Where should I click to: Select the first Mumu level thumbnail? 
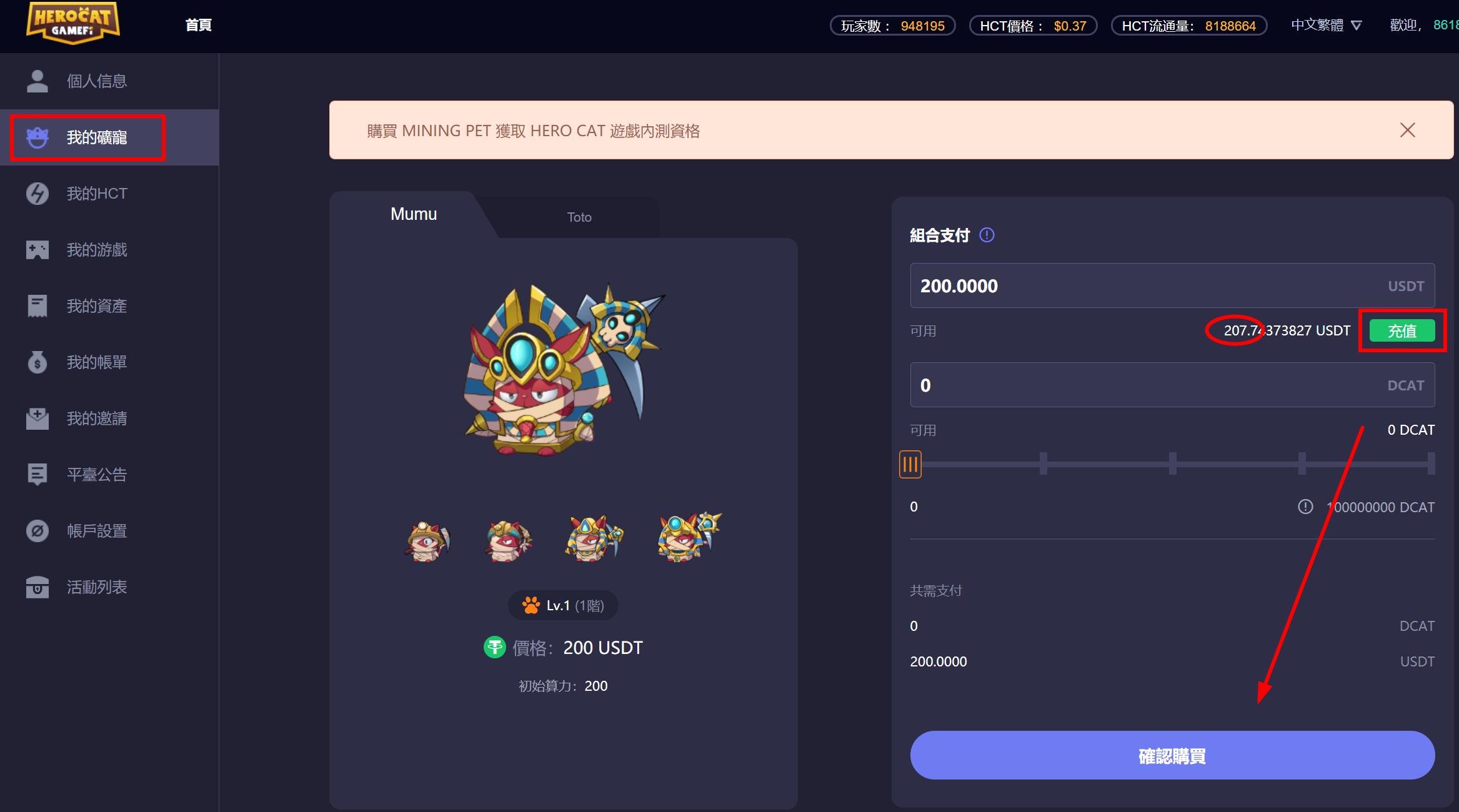click(427, 540)
